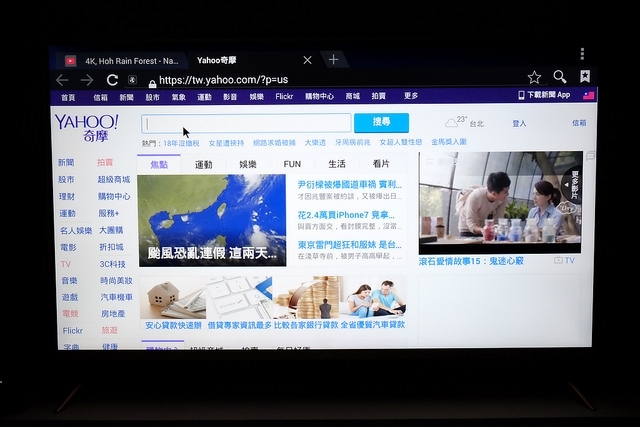Select the 看片 news tab
The image size is (640, 427).
pyautogui.click(x=381, y=164)
